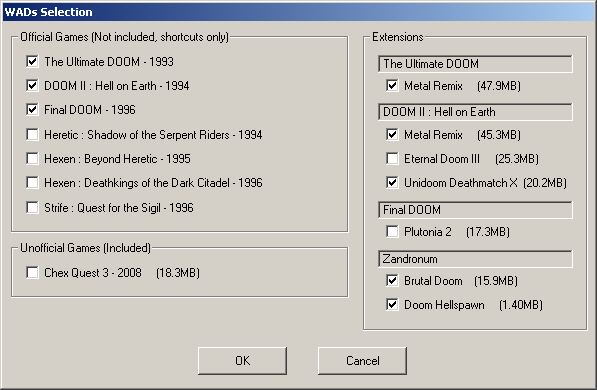Check Hexen : Deathkings of the Dark Citadel

coord(32,183)
